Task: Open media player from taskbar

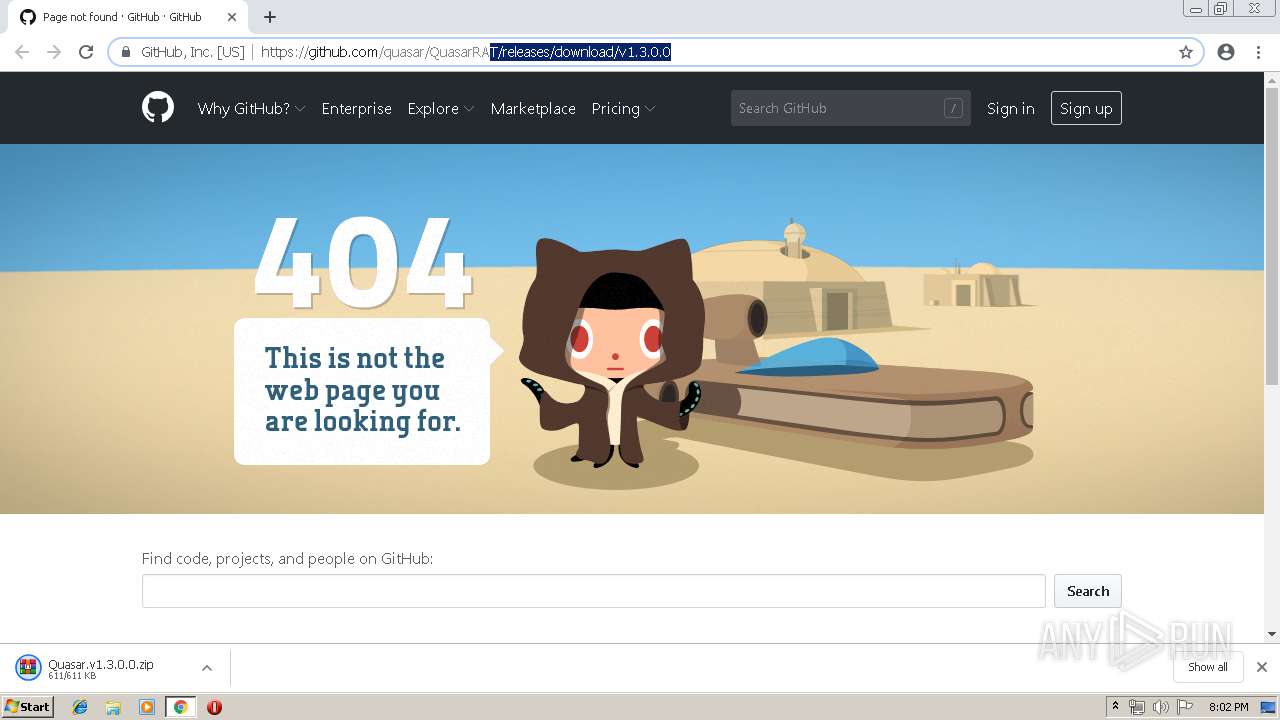Action: [147, 707]
